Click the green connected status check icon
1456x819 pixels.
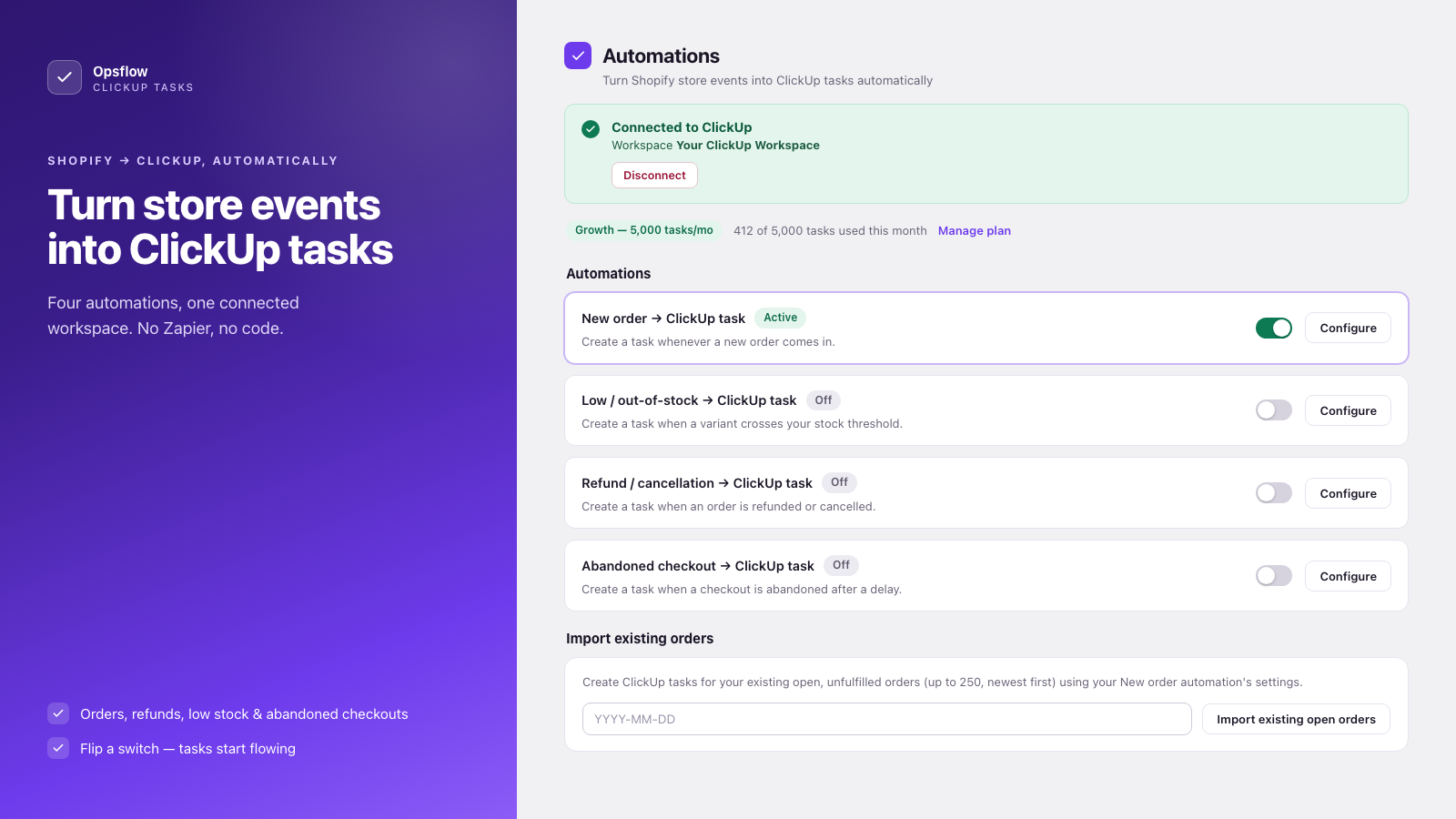(591, 129)
